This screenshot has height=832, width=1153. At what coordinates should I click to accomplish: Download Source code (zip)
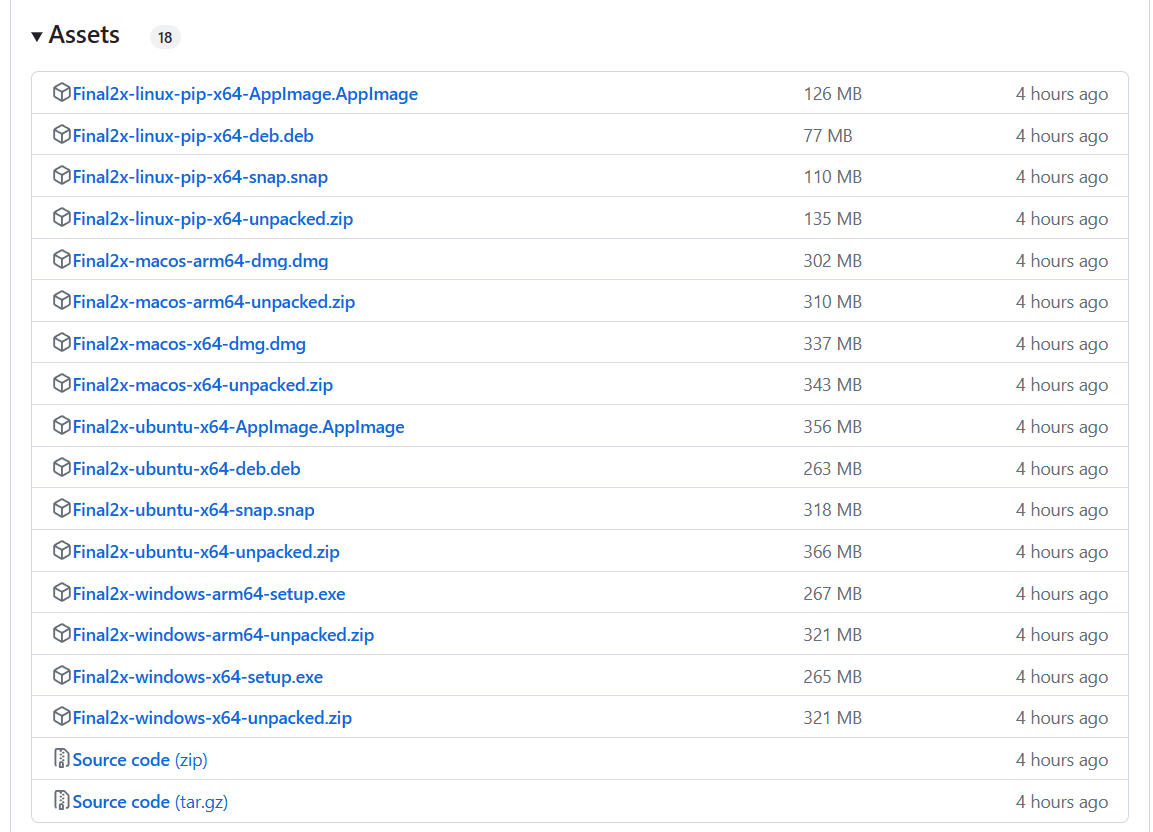pyautogui.click(x=140, y=761)
